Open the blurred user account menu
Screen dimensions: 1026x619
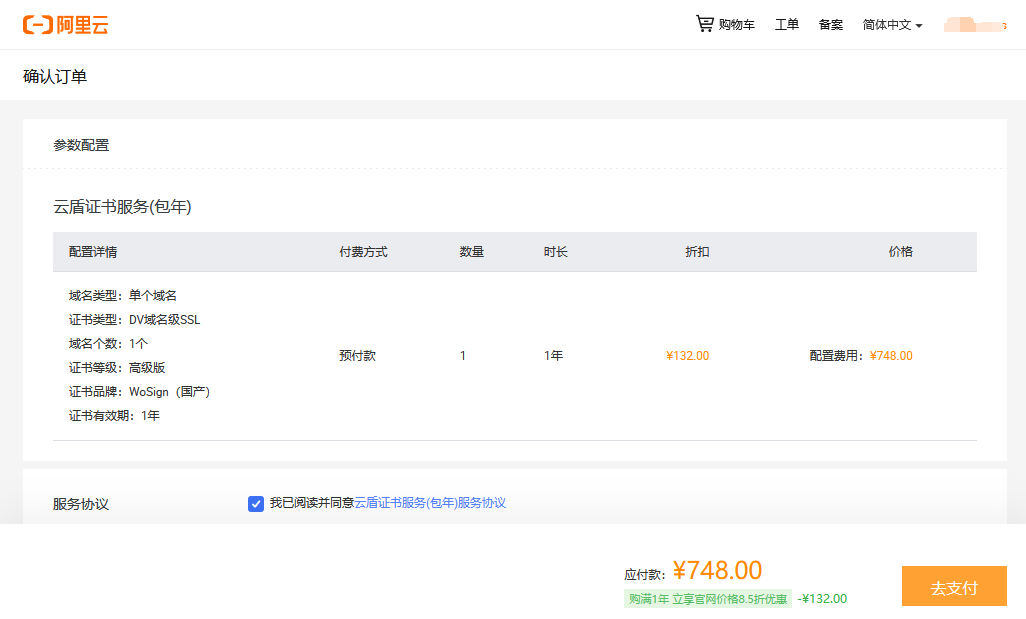coord(974,25)
